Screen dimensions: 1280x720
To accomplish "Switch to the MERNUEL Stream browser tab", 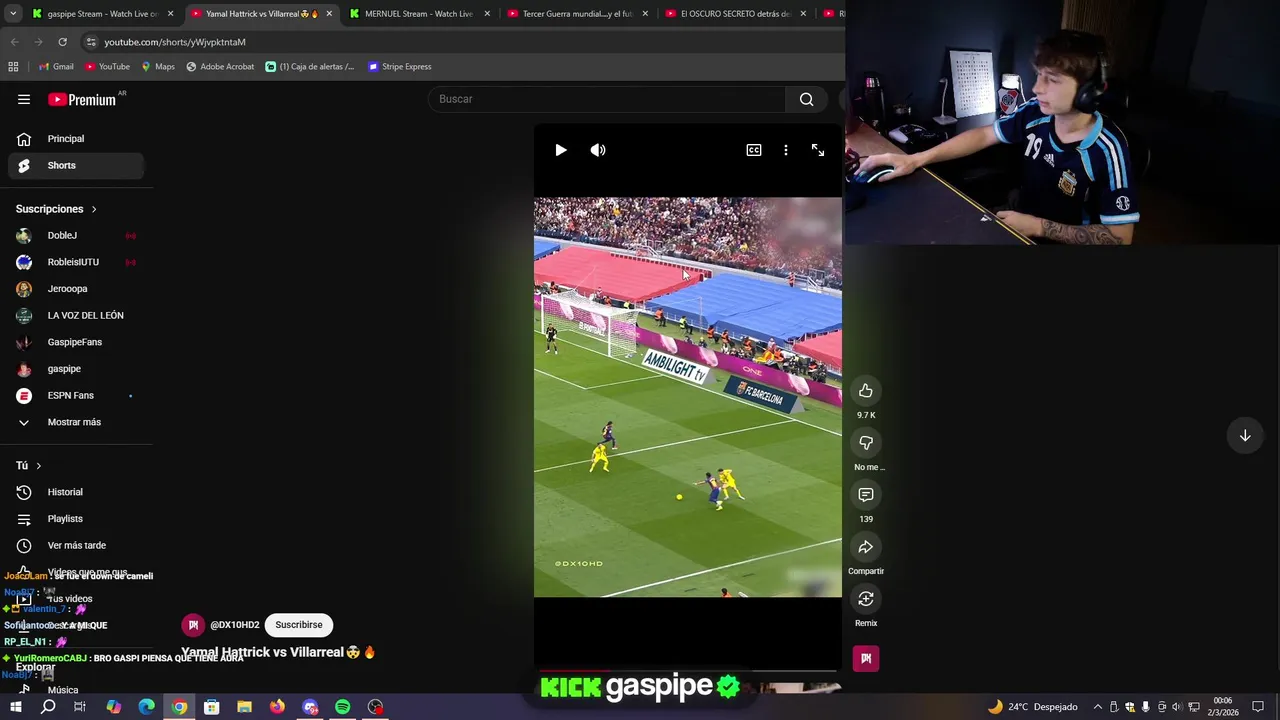I will [419, 14].
